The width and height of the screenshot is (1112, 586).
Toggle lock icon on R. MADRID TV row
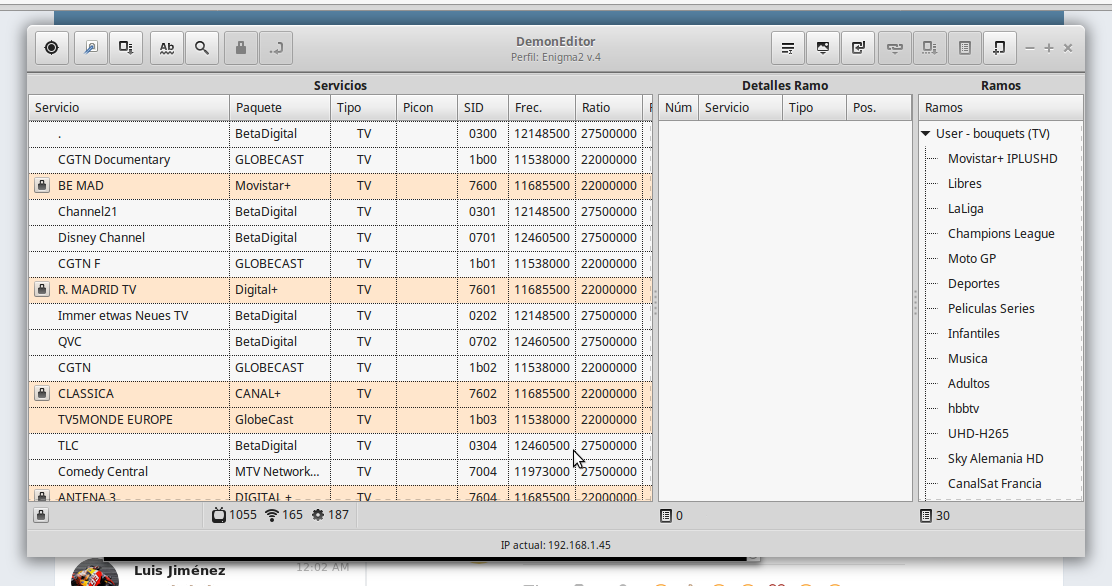pos(41,290)
